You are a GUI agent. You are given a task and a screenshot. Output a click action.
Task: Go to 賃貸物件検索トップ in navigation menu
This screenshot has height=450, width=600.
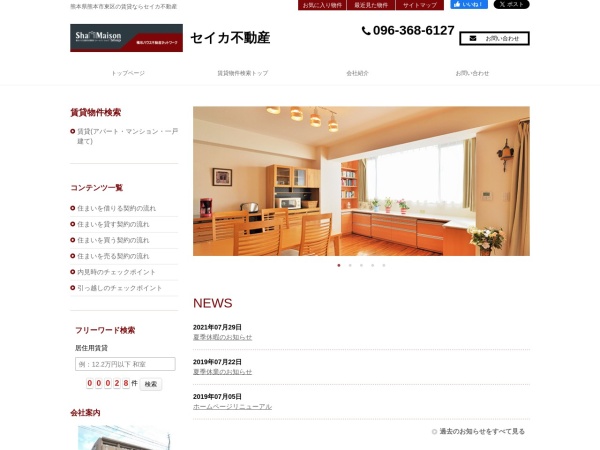[243, 73]
